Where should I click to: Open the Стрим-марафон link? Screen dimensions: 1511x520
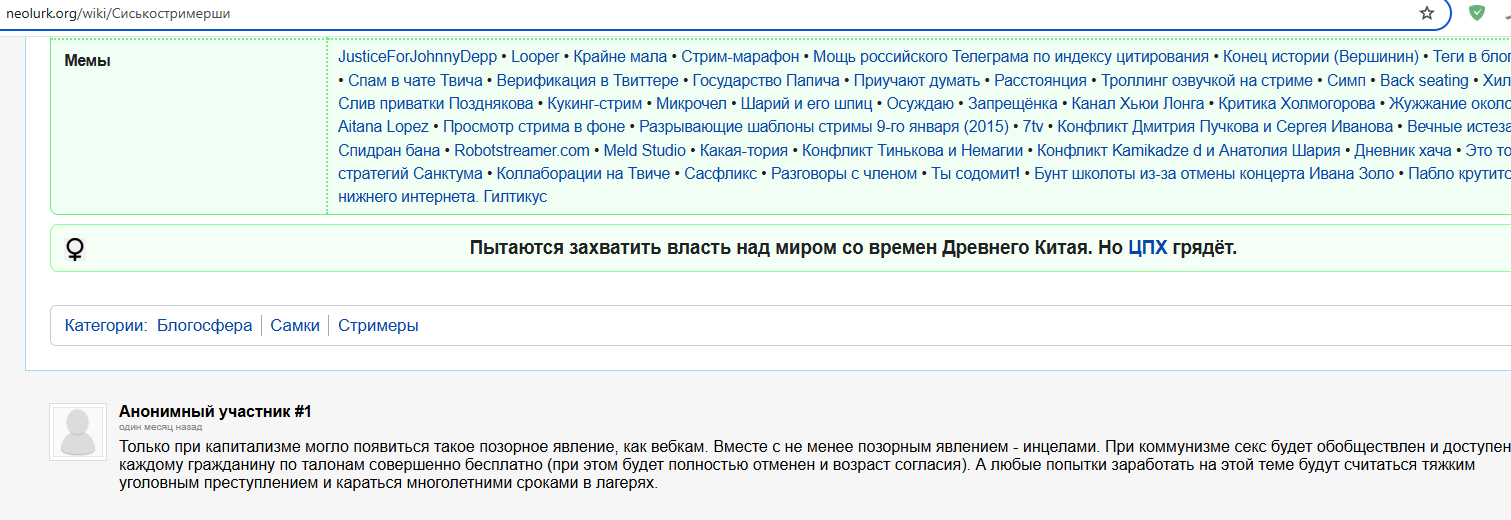click(x=740, y=57)
